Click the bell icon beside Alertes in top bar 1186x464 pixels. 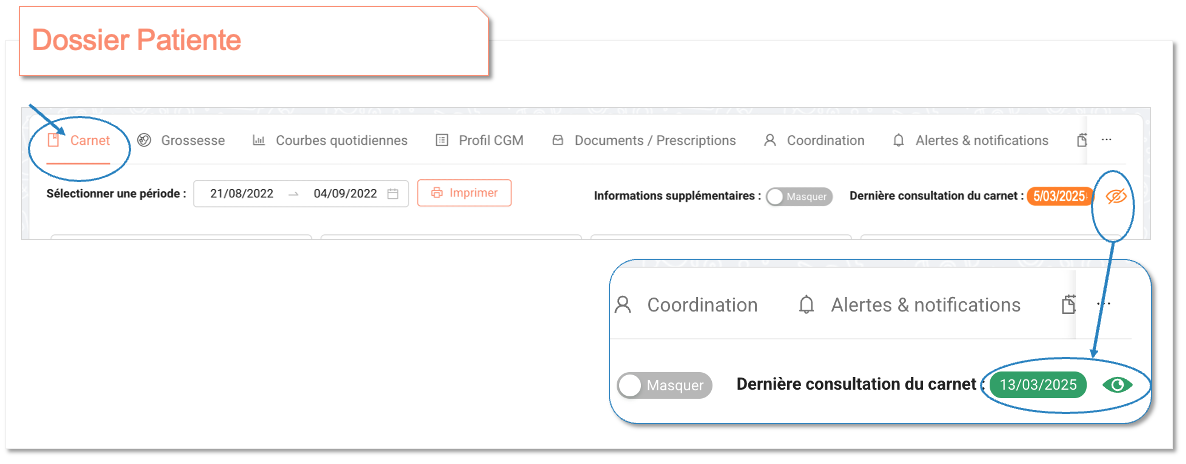pos(899,140)
